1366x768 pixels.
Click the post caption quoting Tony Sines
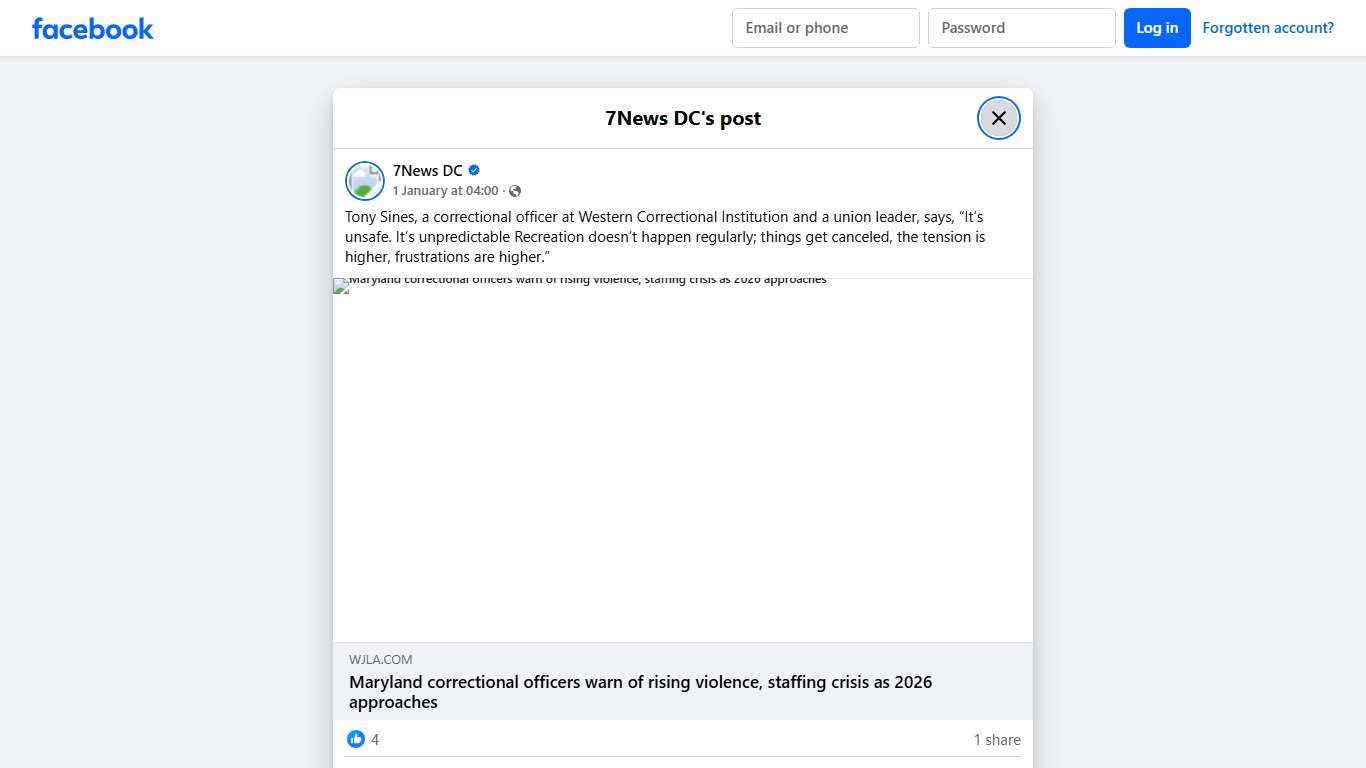(x=665, y=237)
